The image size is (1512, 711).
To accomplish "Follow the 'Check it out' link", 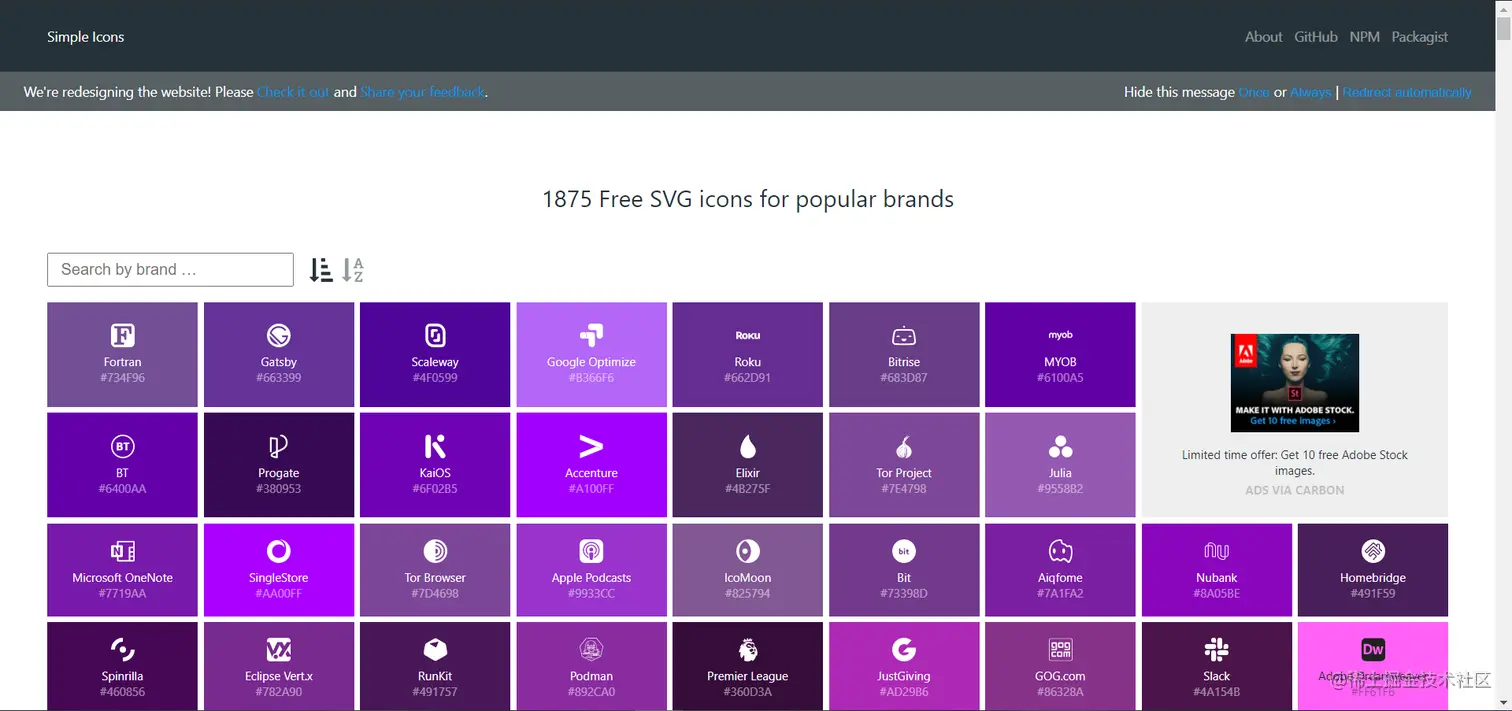I will tap(293, 92).
